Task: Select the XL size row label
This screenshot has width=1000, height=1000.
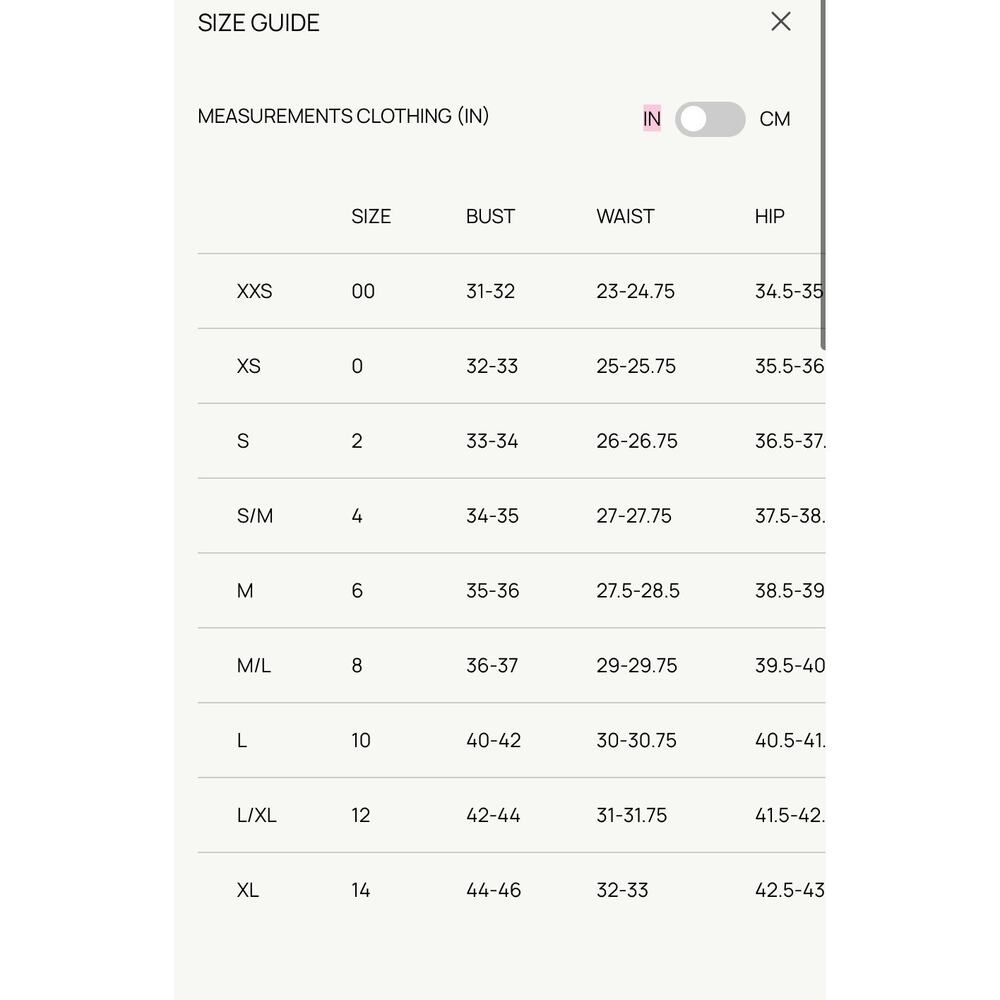Action: click(247, 890)
